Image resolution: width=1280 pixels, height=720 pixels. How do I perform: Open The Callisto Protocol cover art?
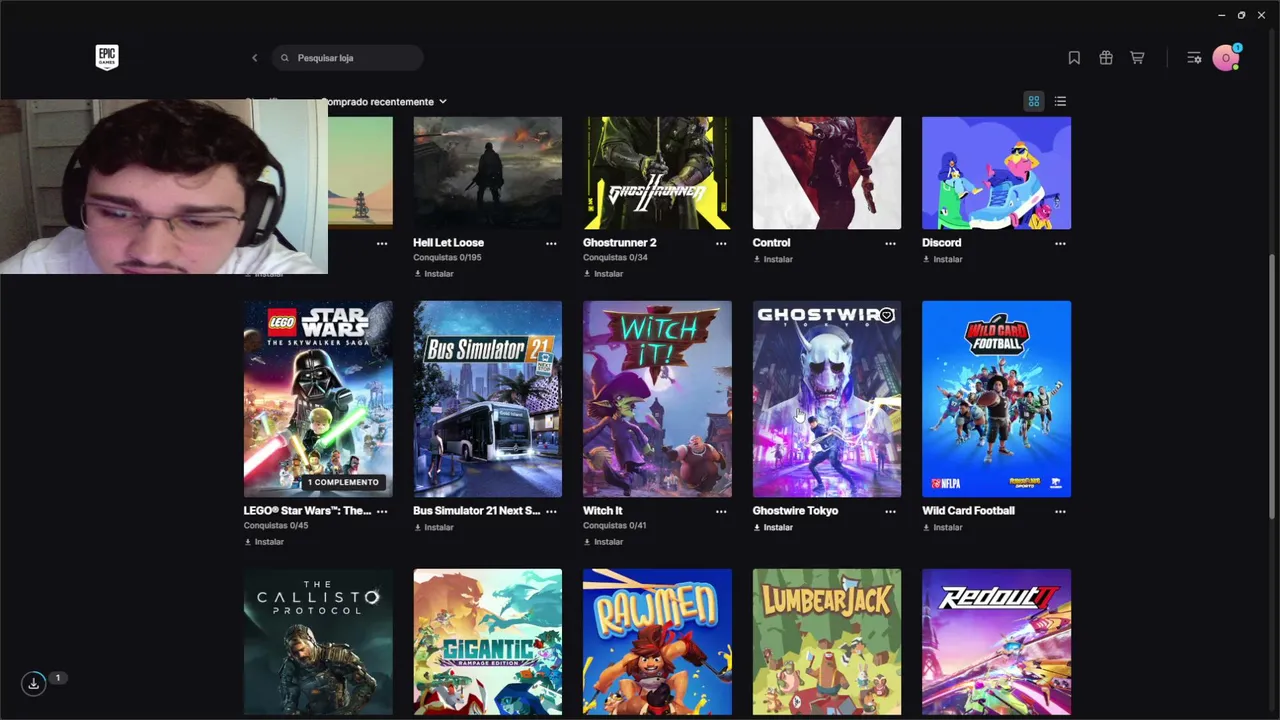318,642
